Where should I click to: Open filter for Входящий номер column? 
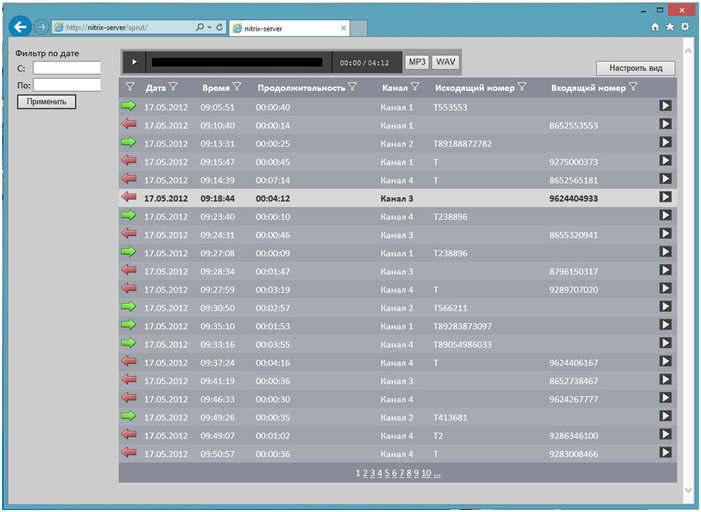[633, 87]
